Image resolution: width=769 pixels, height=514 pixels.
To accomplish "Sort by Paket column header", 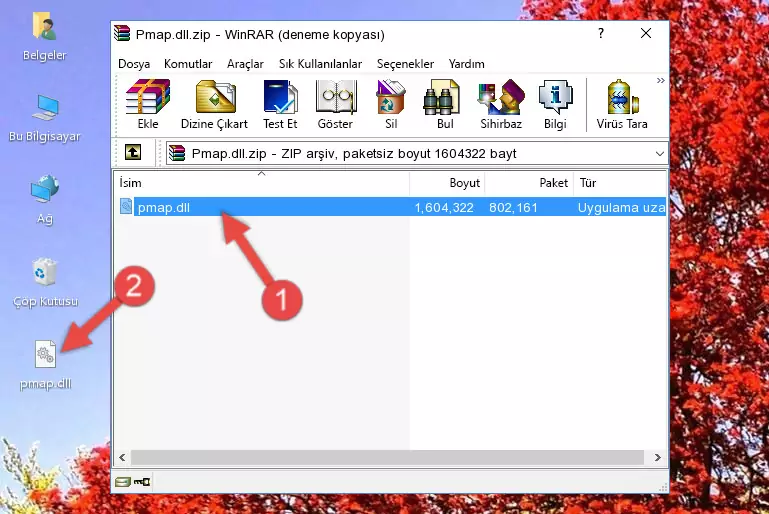I will (529, 183).
